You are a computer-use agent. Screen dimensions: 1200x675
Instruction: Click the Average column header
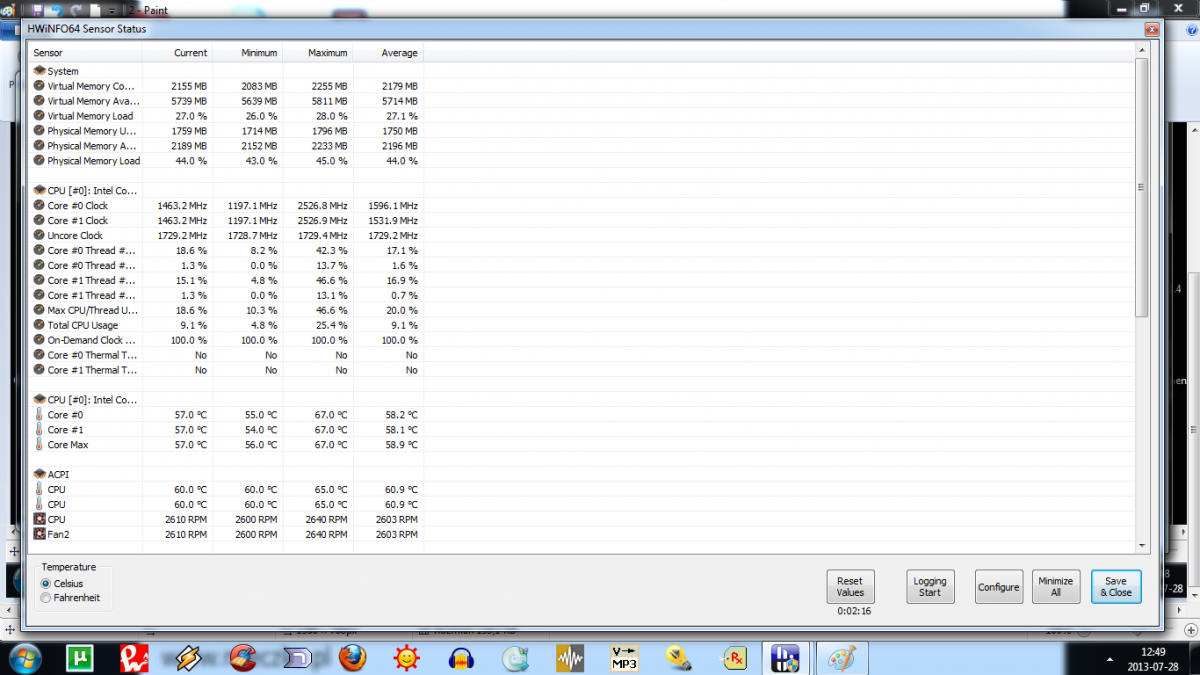pos(388,53)
